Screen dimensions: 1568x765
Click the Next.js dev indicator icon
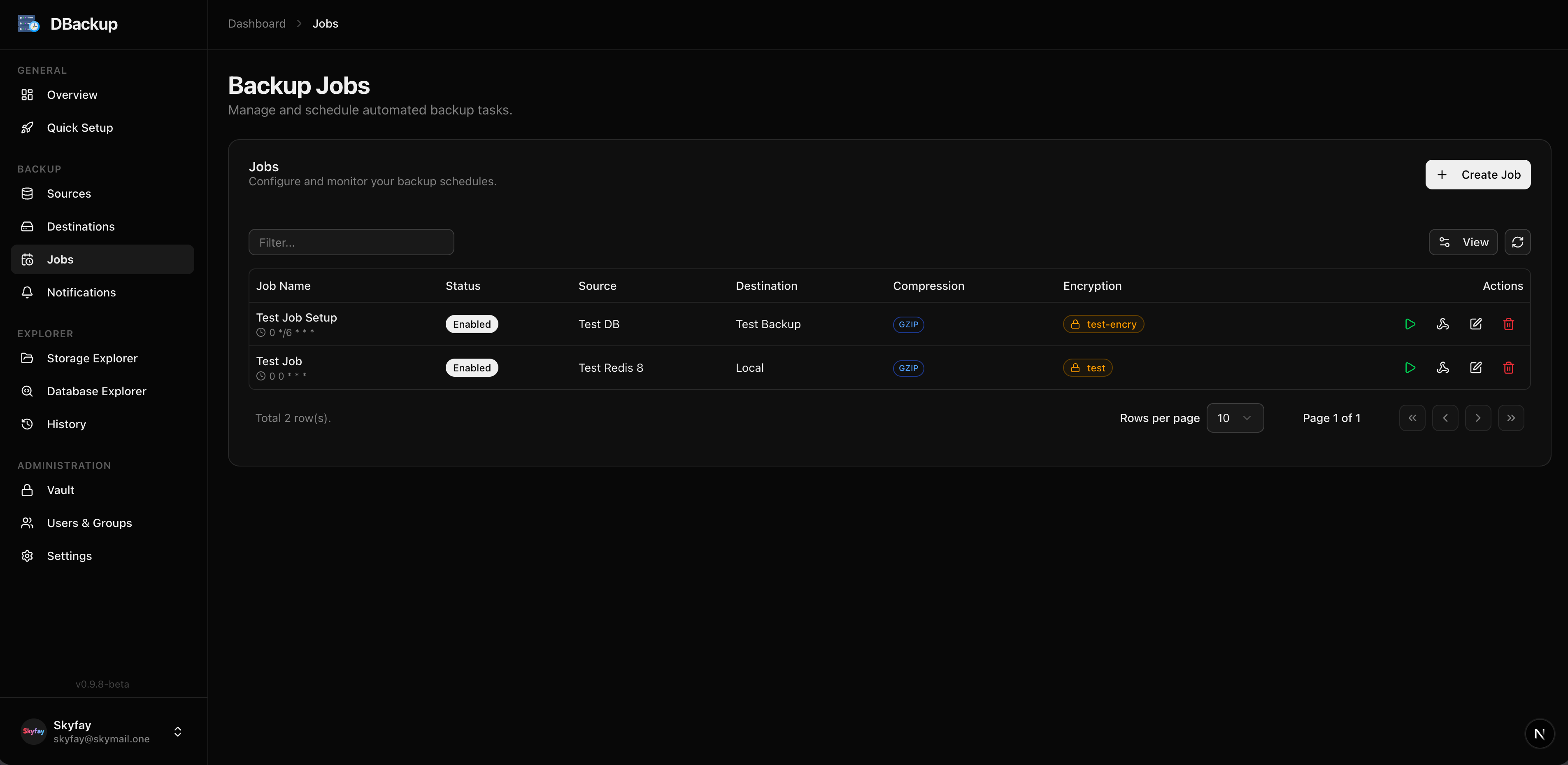point(1539,734)
